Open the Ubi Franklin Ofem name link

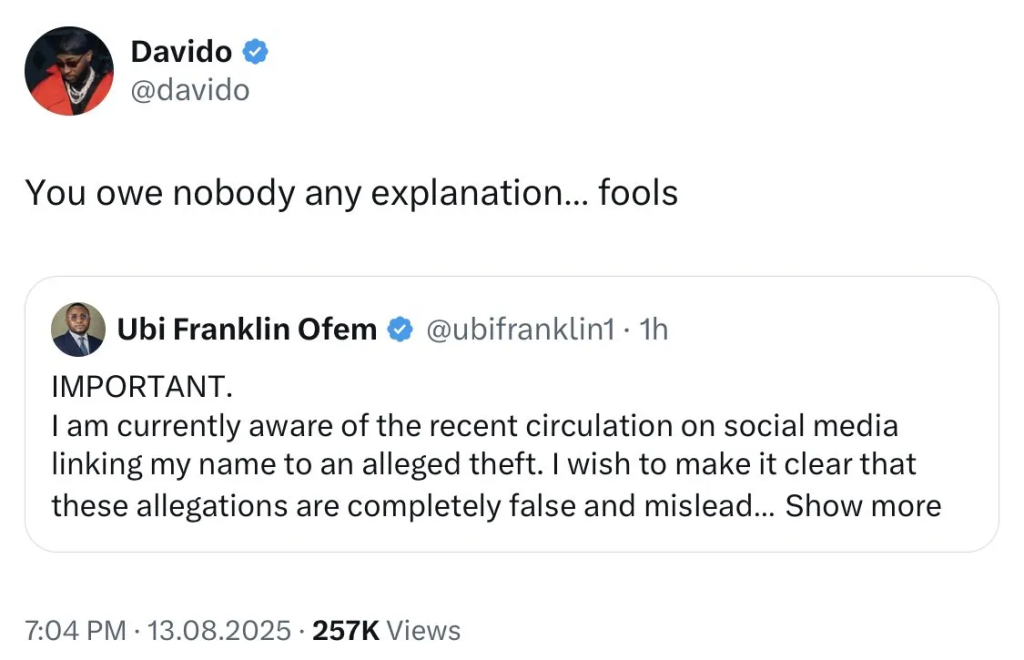(247, 329)
